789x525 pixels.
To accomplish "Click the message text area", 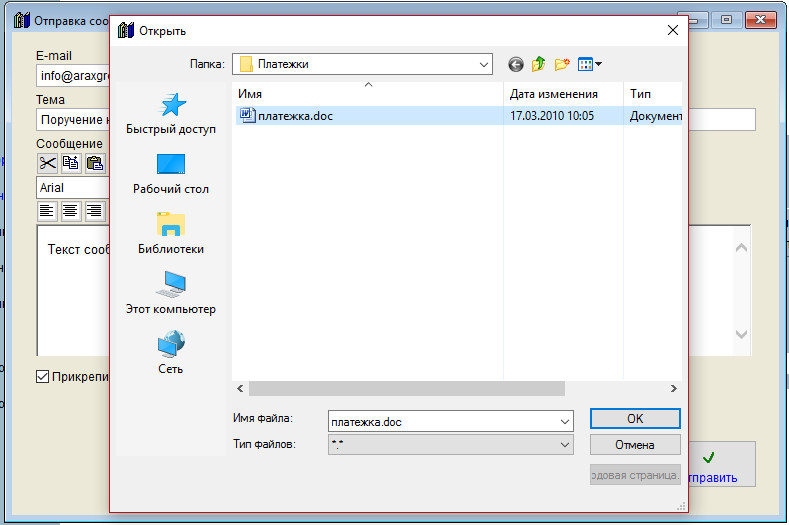I will (73, 291).
